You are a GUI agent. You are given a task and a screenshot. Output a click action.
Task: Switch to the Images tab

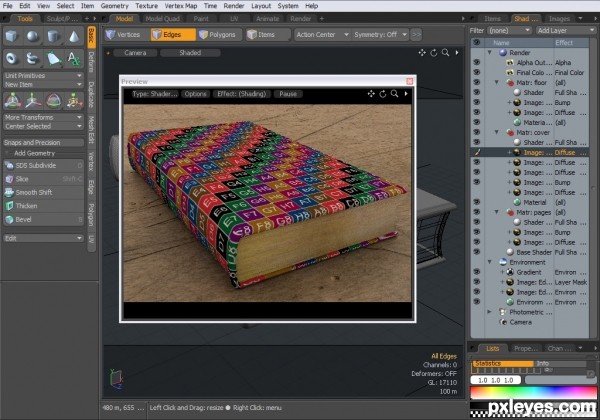click(559, 19)
